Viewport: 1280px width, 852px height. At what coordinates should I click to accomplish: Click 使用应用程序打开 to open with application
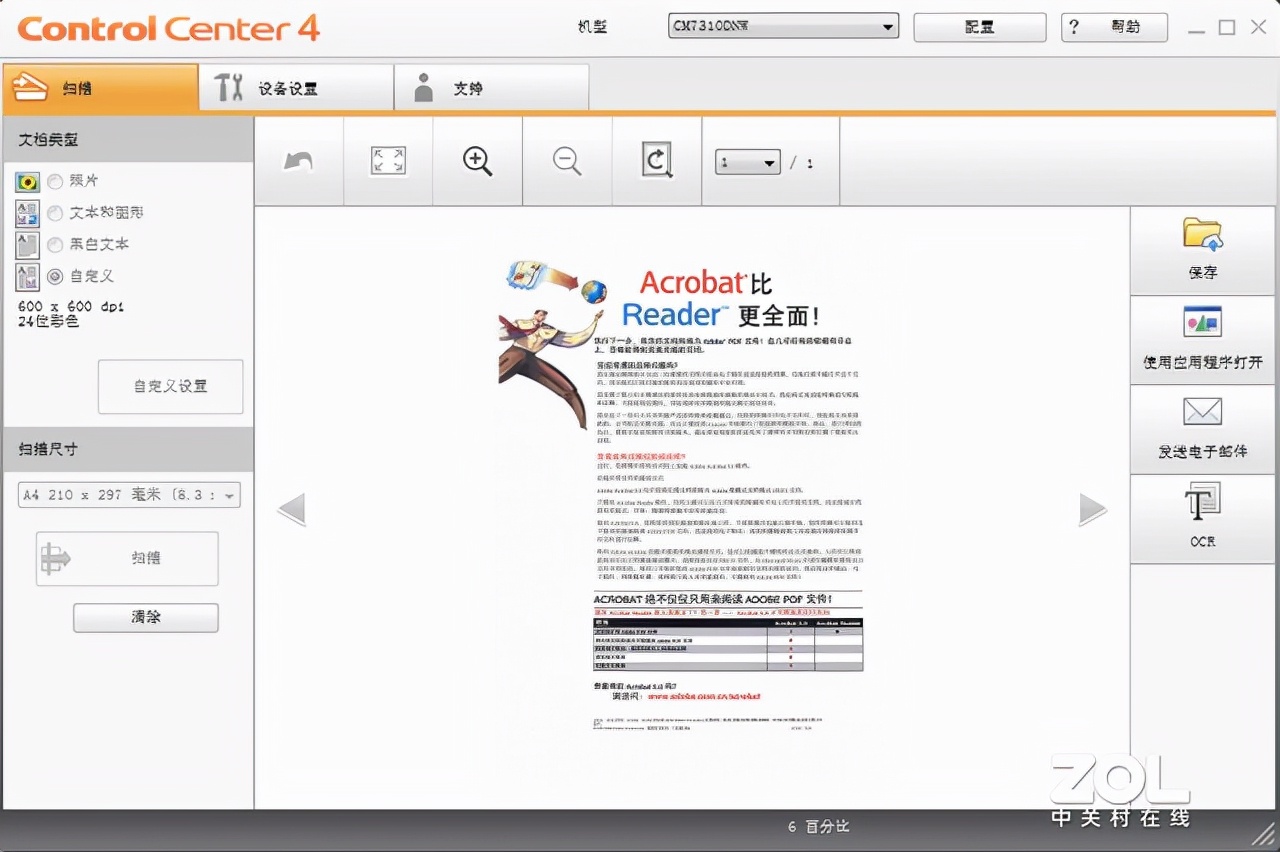click(x=1203, y=340)
